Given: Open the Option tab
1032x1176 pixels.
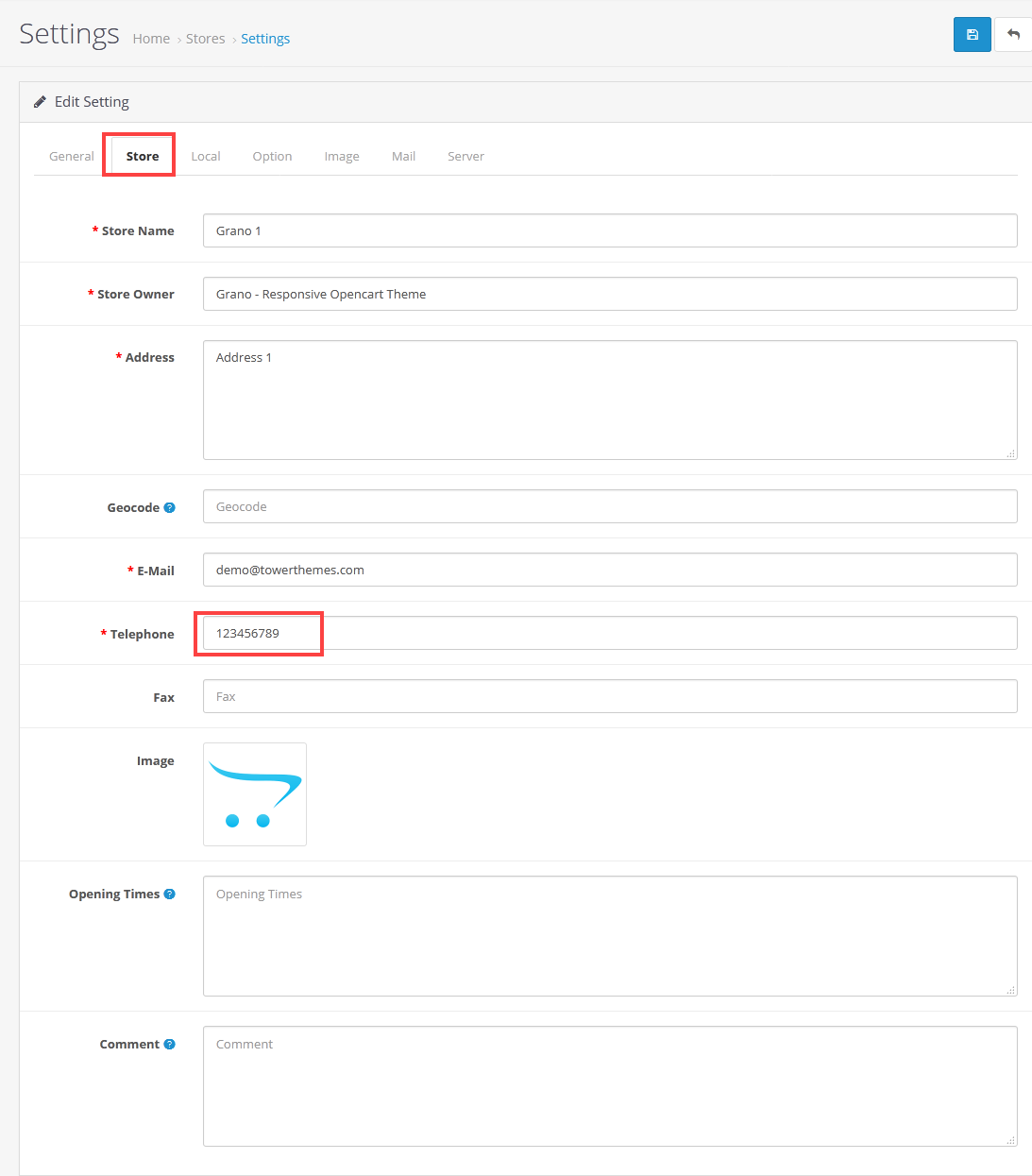Looking at the screenshot, I should pyautogui.click(x=272, y=156).
